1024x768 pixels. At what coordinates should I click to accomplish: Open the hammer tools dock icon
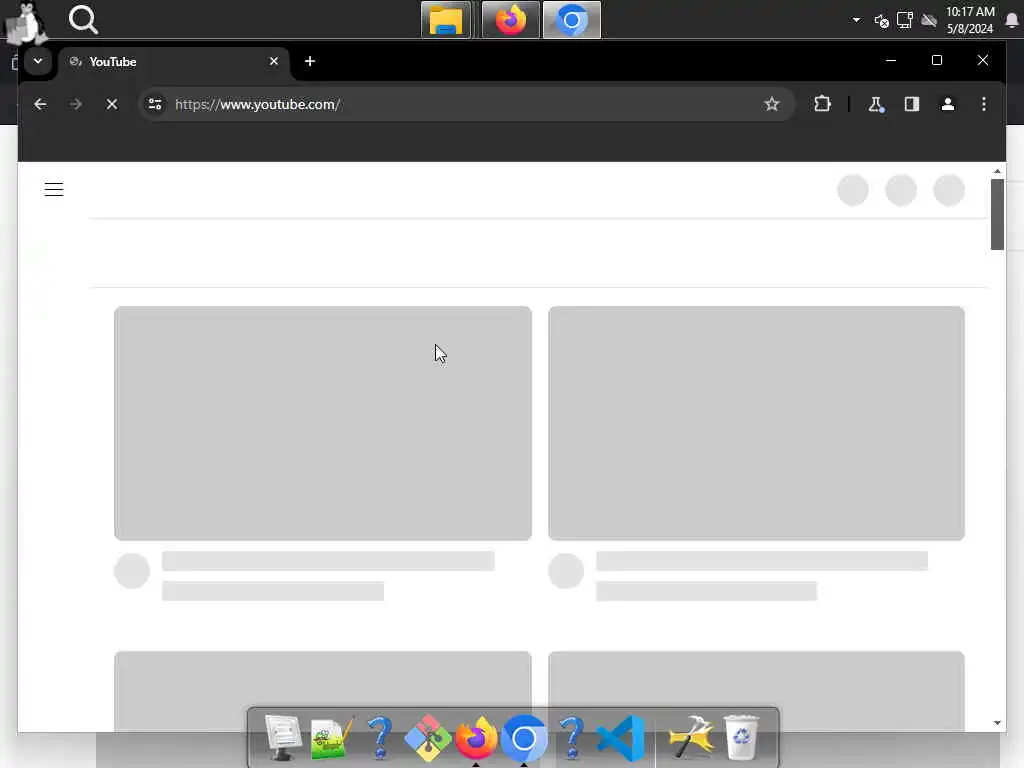(x=691, y=738)
